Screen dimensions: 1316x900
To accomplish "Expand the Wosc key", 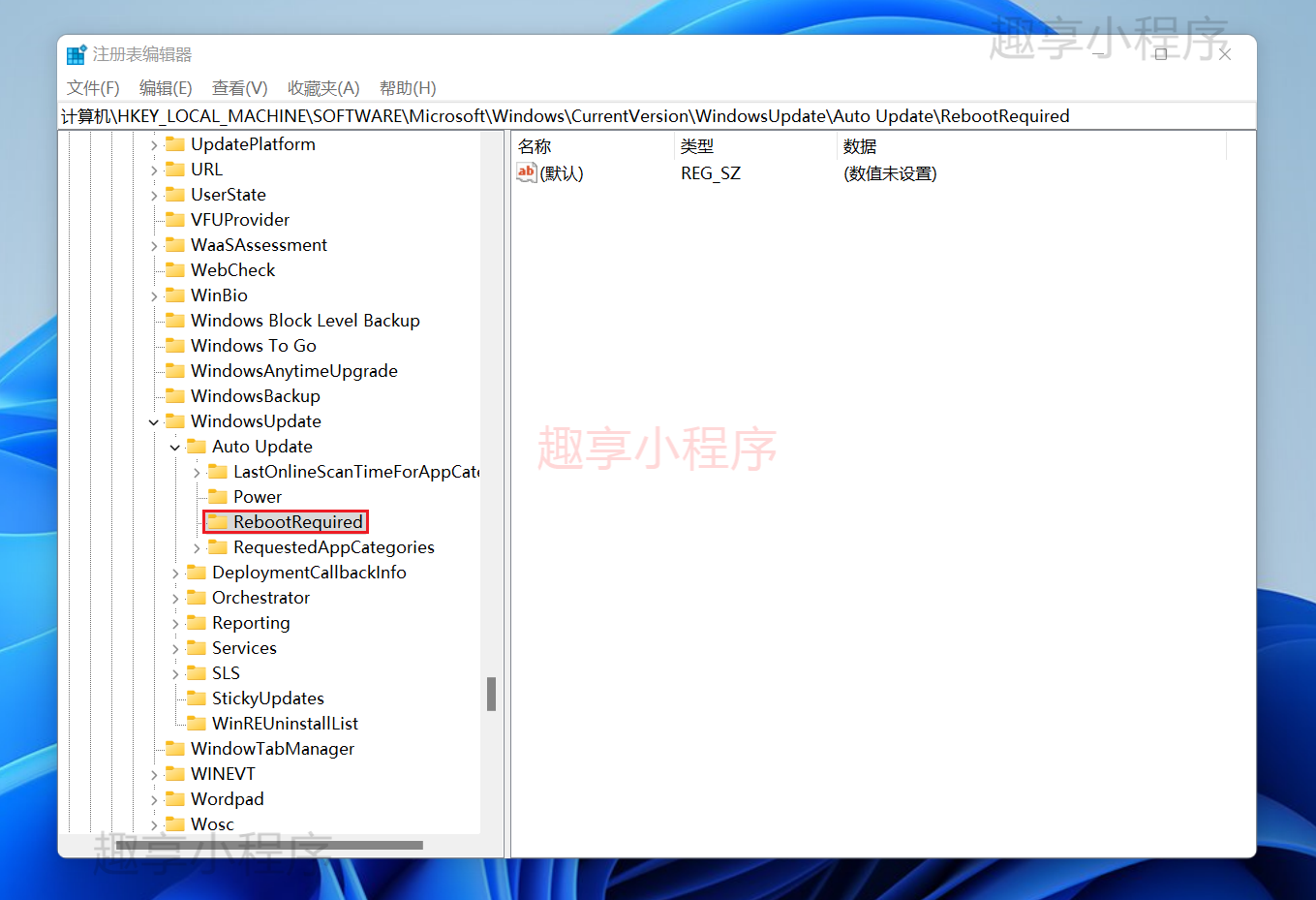I will [x=154, y=825].
